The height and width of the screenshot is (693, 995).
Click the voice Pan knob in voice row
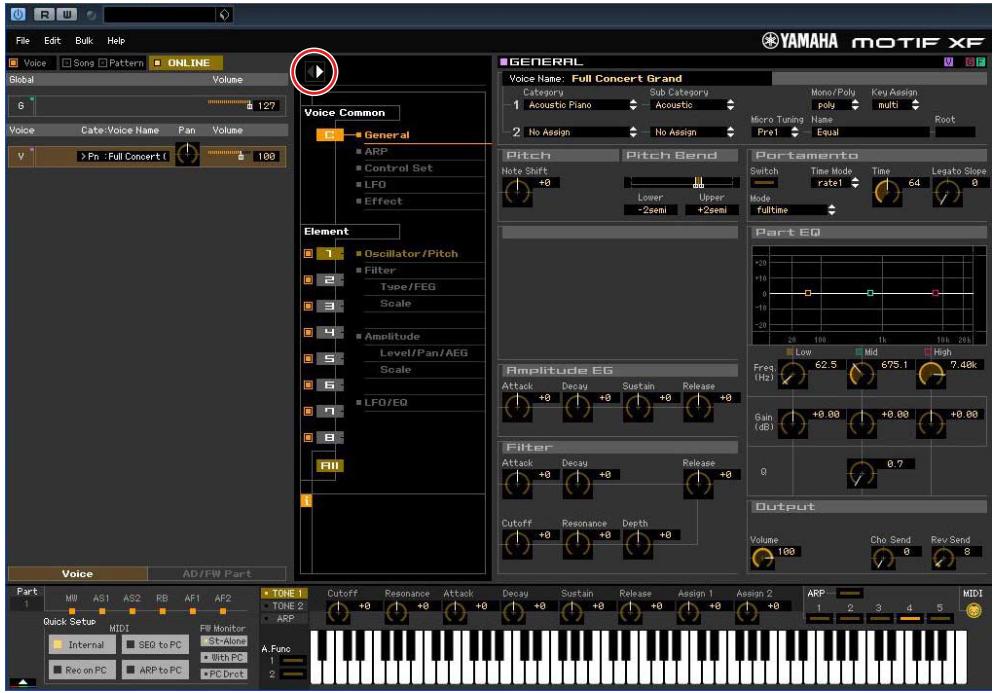click(187, 154)
